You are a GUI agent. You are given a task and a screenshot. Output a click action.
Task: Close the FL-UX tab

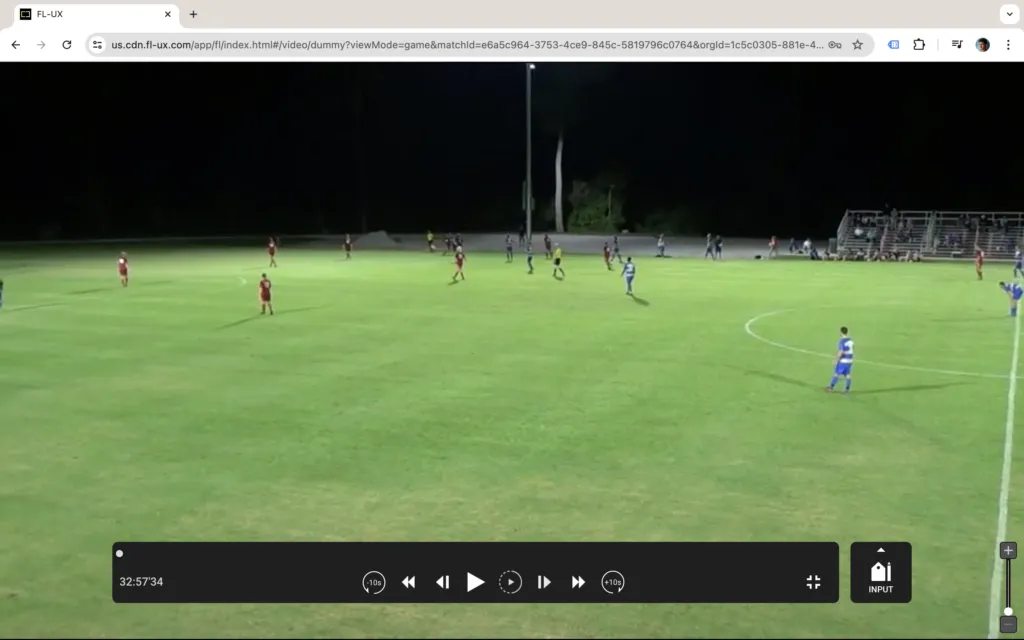coord(167,14)
